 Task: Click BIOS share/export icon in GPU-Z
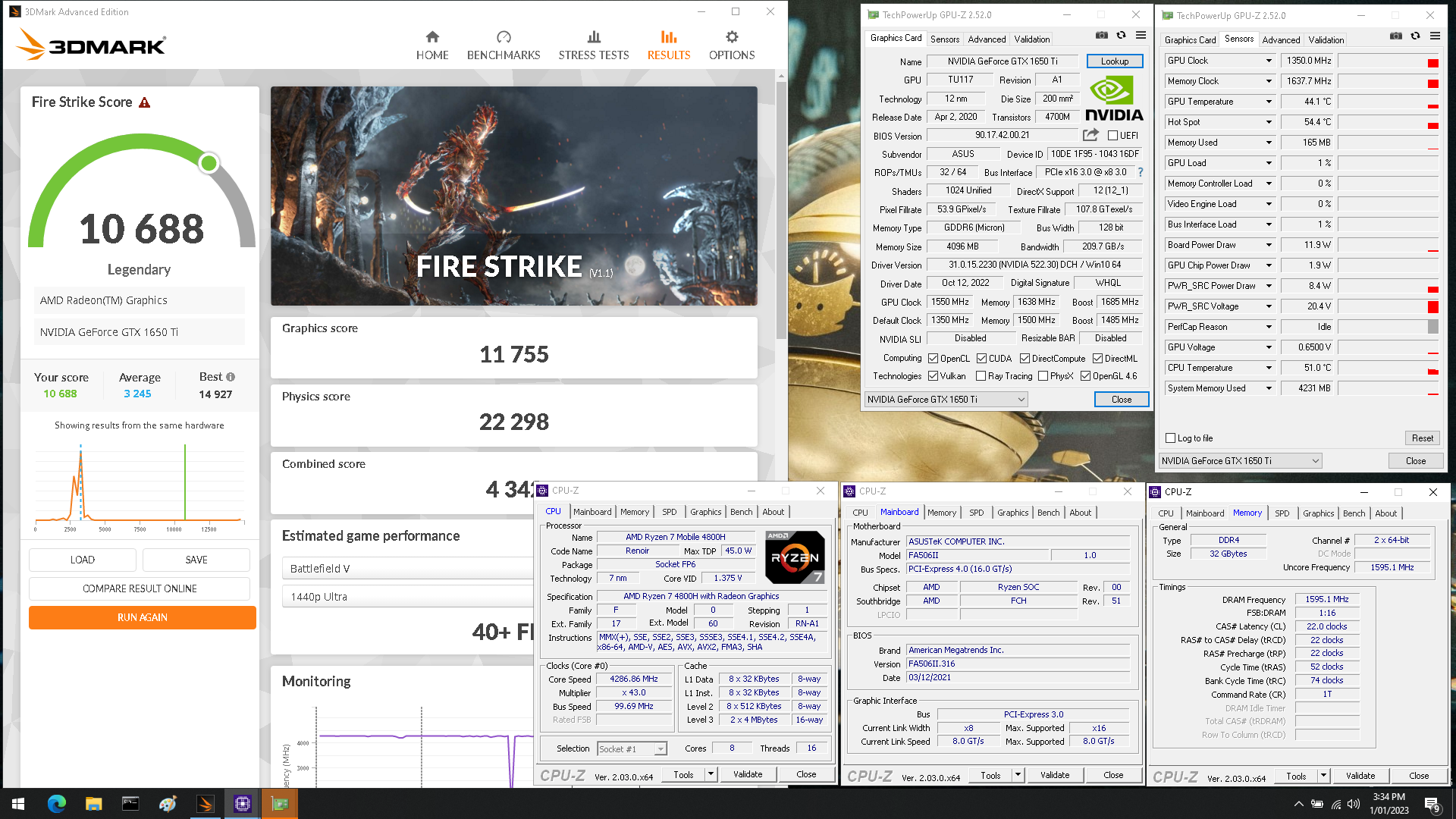[1090, 135]
